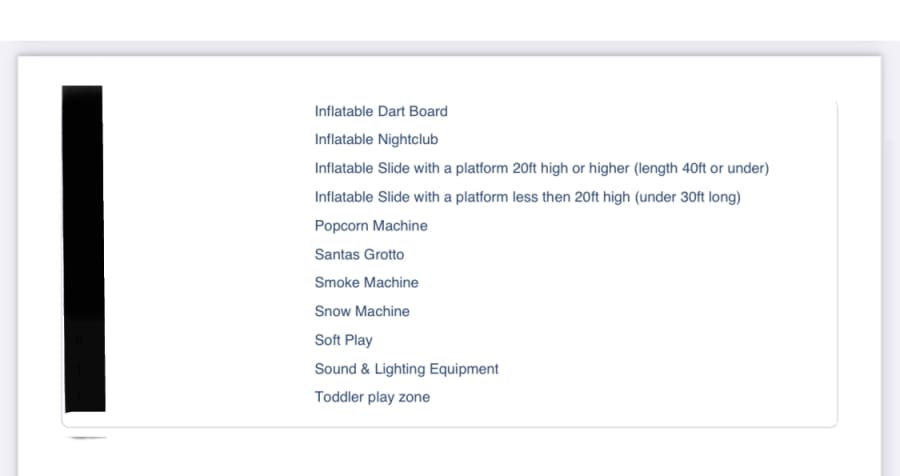Click the popcorn equipment item

coord(371,226)
